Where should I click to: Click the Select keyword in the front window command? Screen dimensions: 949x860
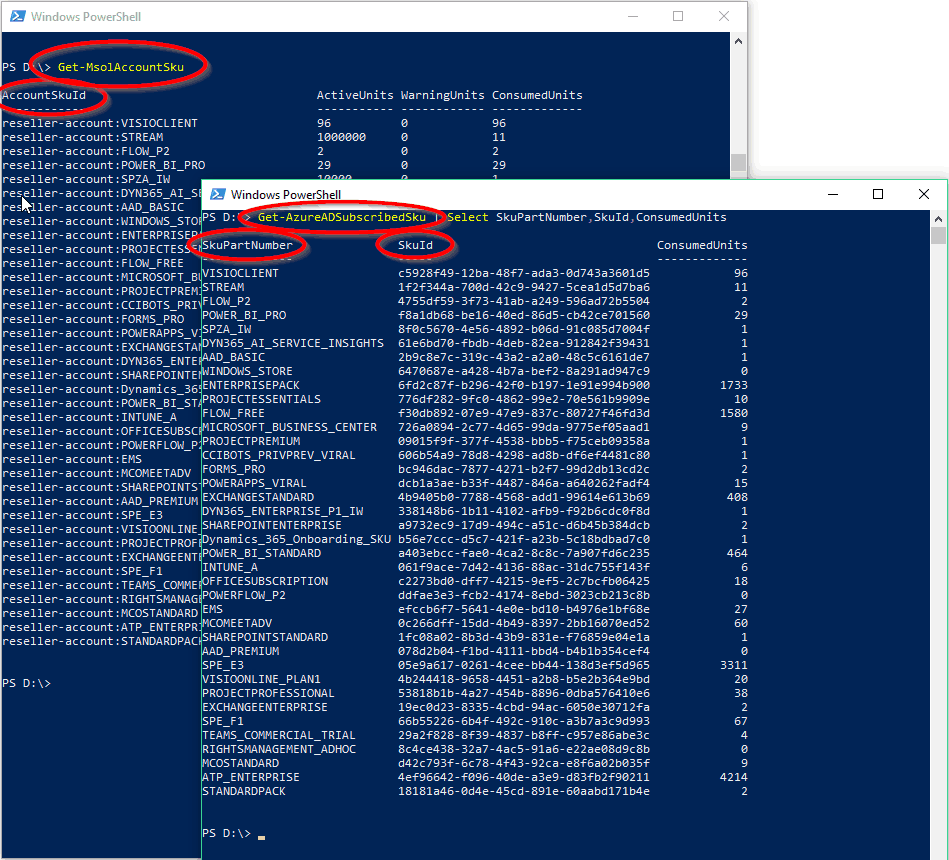[468, 217]
